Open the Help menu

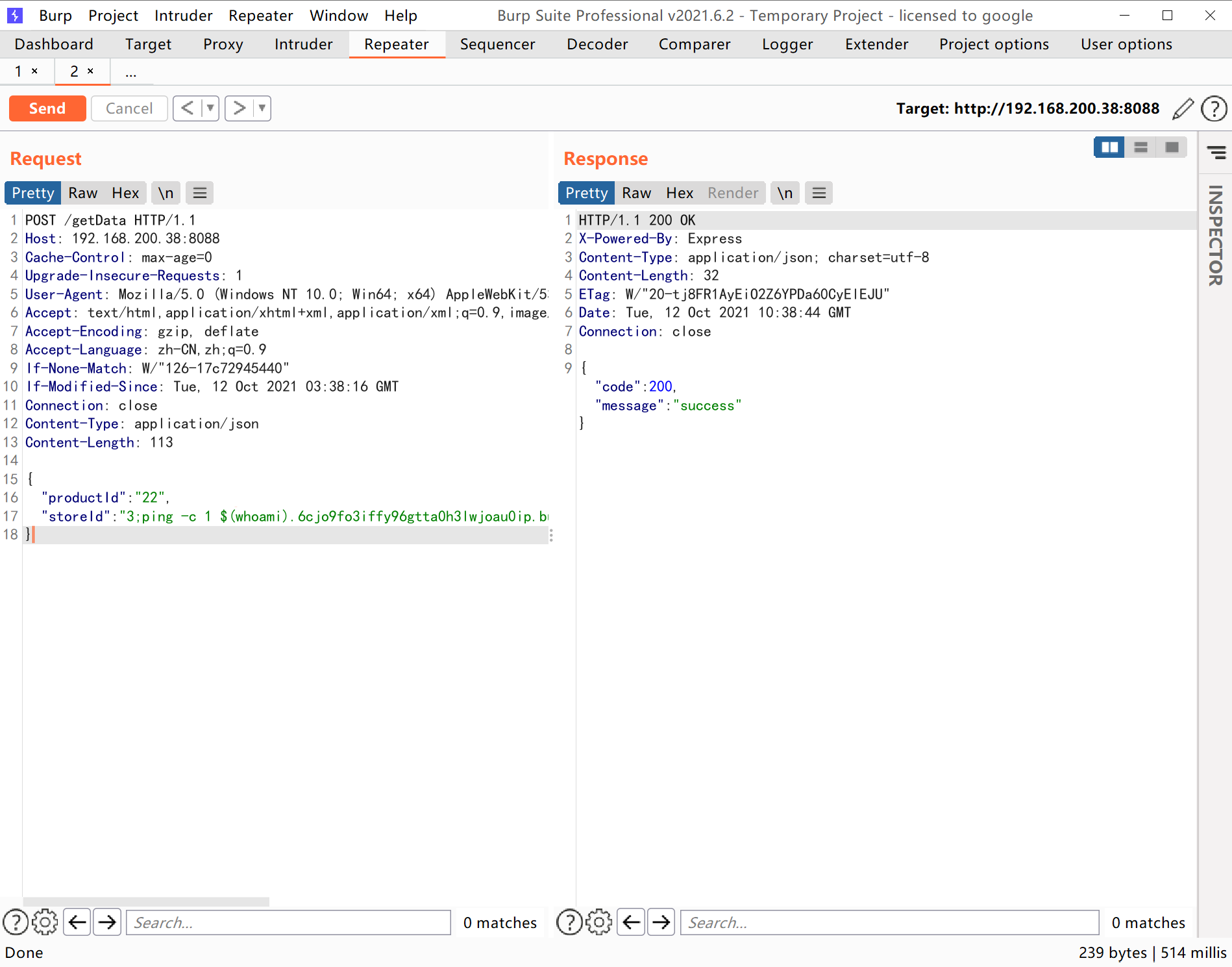click(x=400, y=16)
